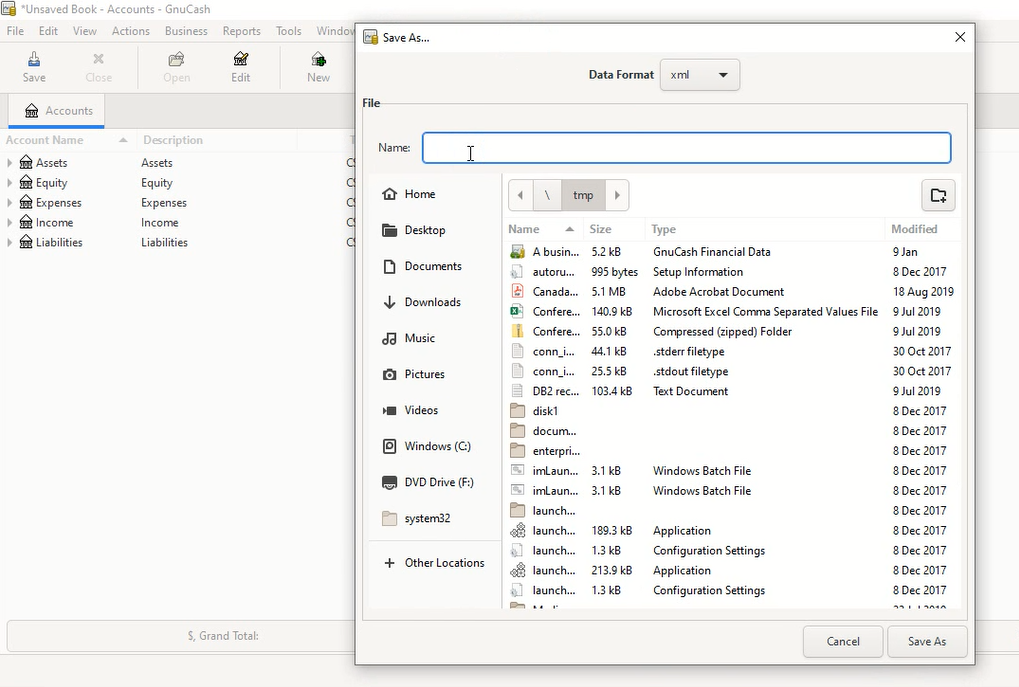Click the Save toolbar icon
Image resolution: width=1019 pixels, height=687 pixels.
pyautogui.click(x=34, y=67)
